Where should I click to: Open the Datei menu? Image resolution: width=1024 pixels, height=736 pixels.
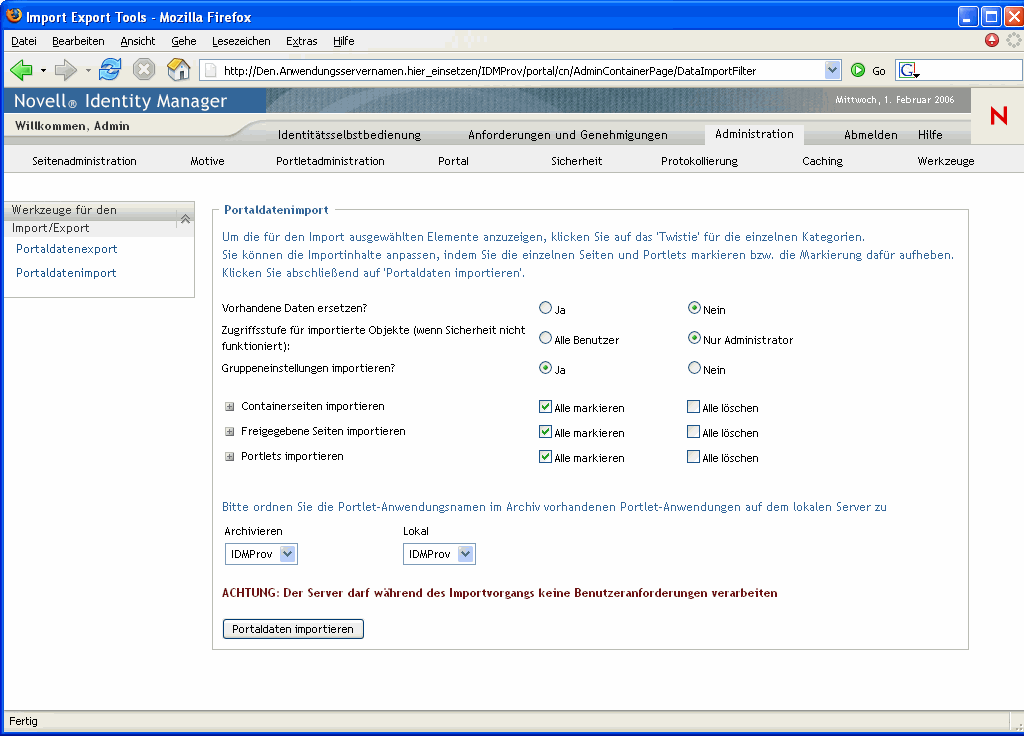[x=24, y=41]
